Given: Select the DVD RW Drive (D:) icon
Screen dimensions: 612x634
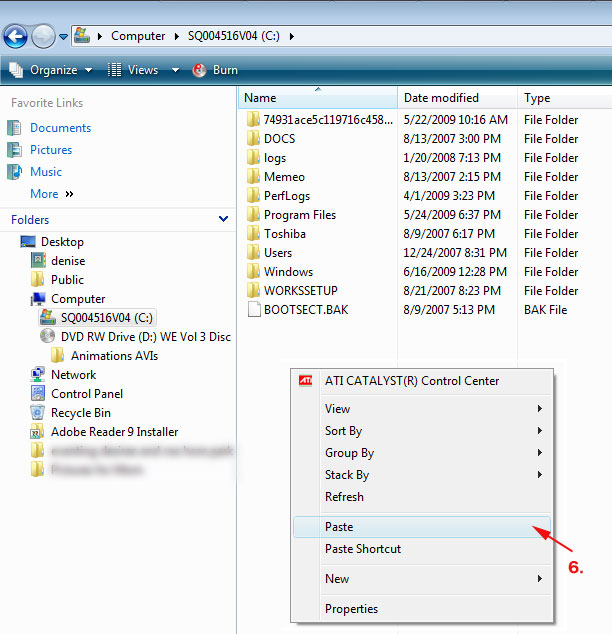Looking at the screenshot, I should [47, 337].
